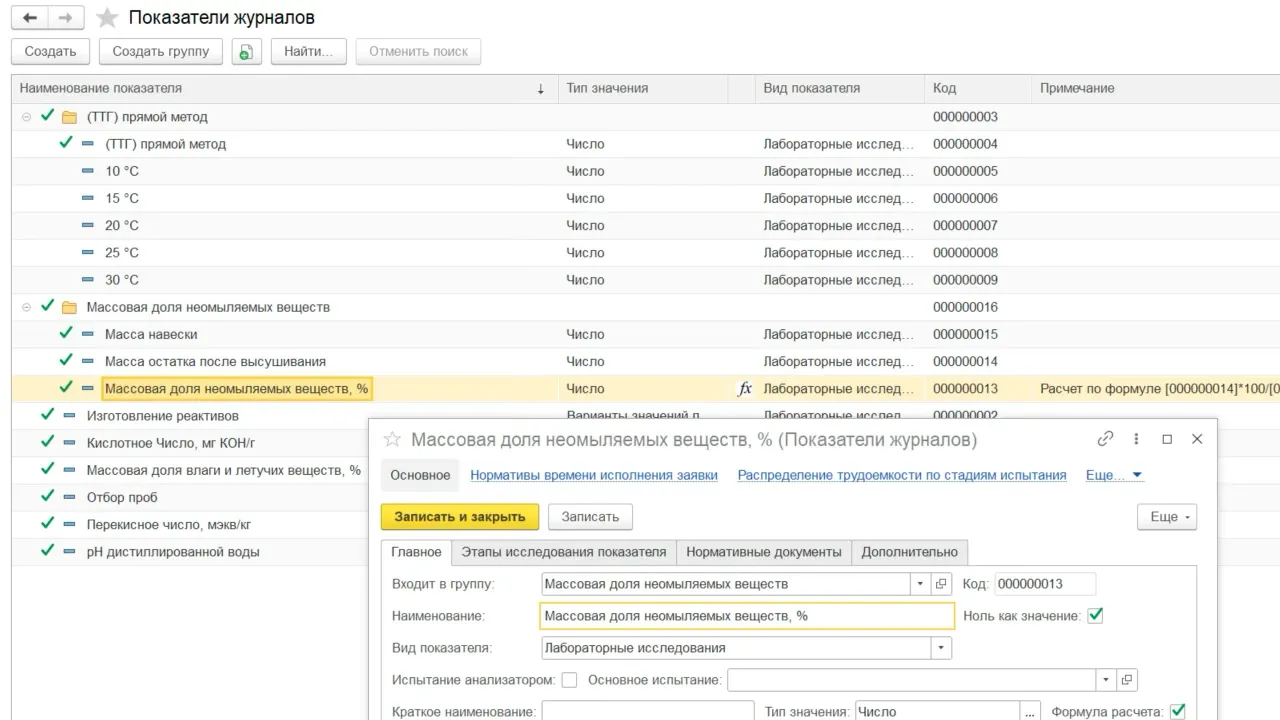Viewport: 1280px width, 720px height.
Task: Click the Краткое наименование input field
Action: click(x=647, y=712)
